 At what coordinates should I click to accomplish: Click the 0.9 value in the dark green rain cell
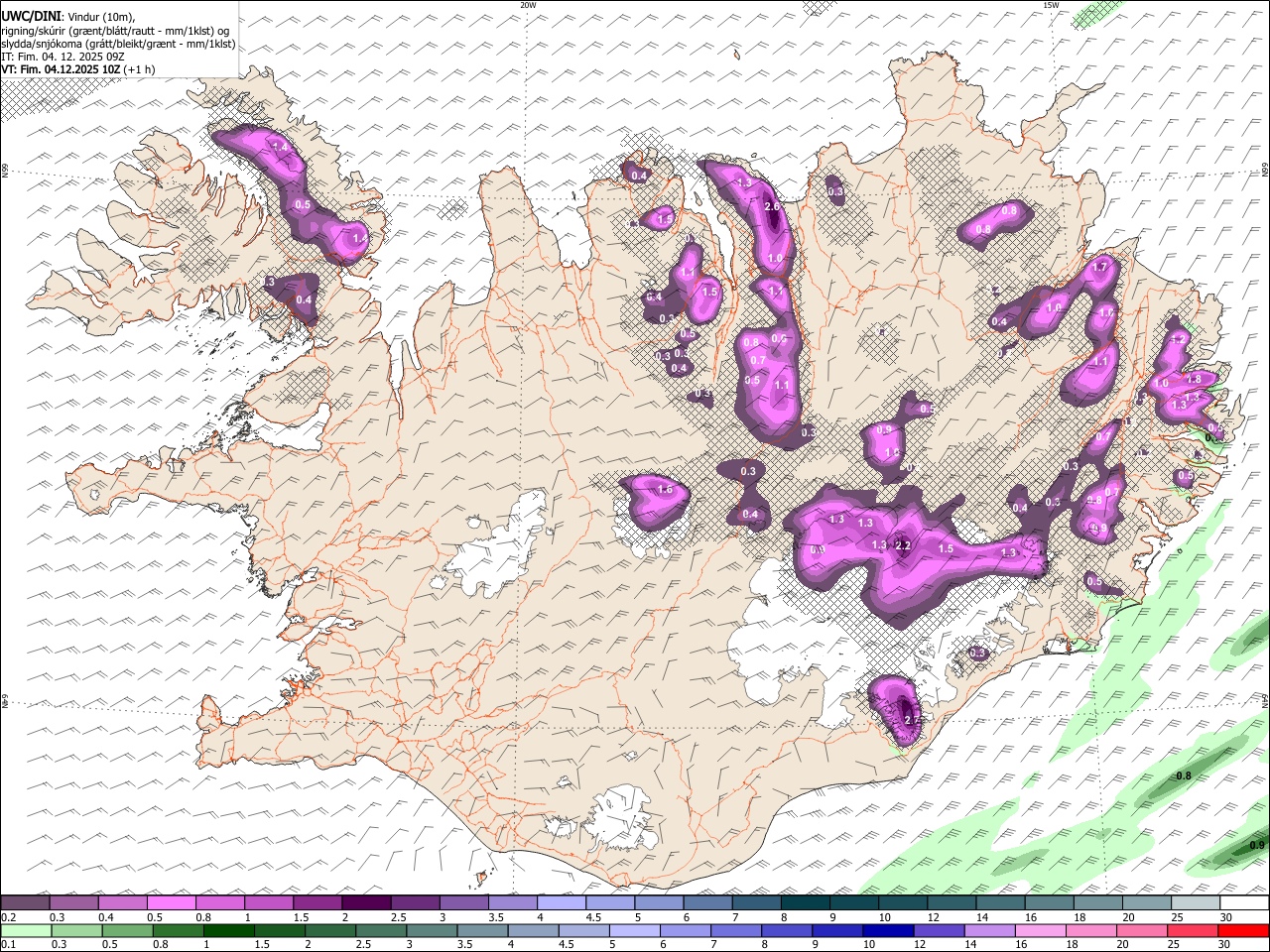click(x=1257, y=845)
